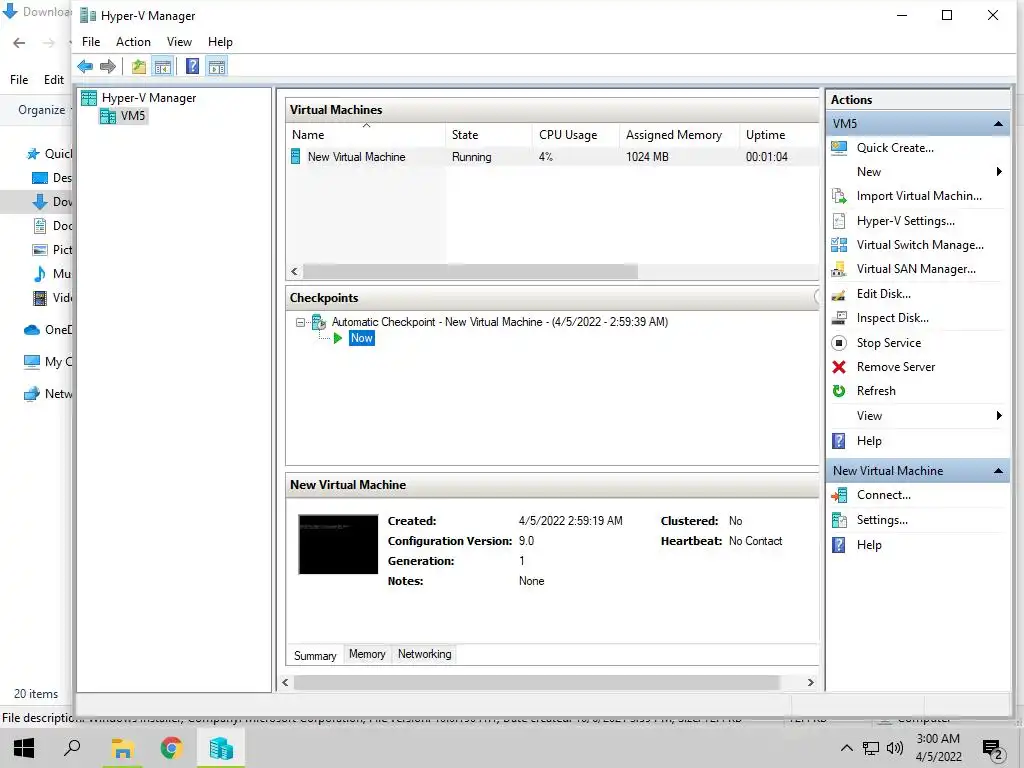
Task: Click right arrow of bottom horizontal scrollbar
Action: (x=810, y=682)
